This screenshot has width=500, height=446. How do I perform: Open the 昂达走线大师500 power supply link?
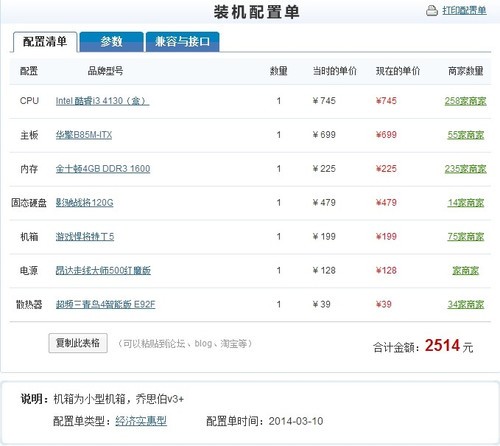tap(103, 270)
